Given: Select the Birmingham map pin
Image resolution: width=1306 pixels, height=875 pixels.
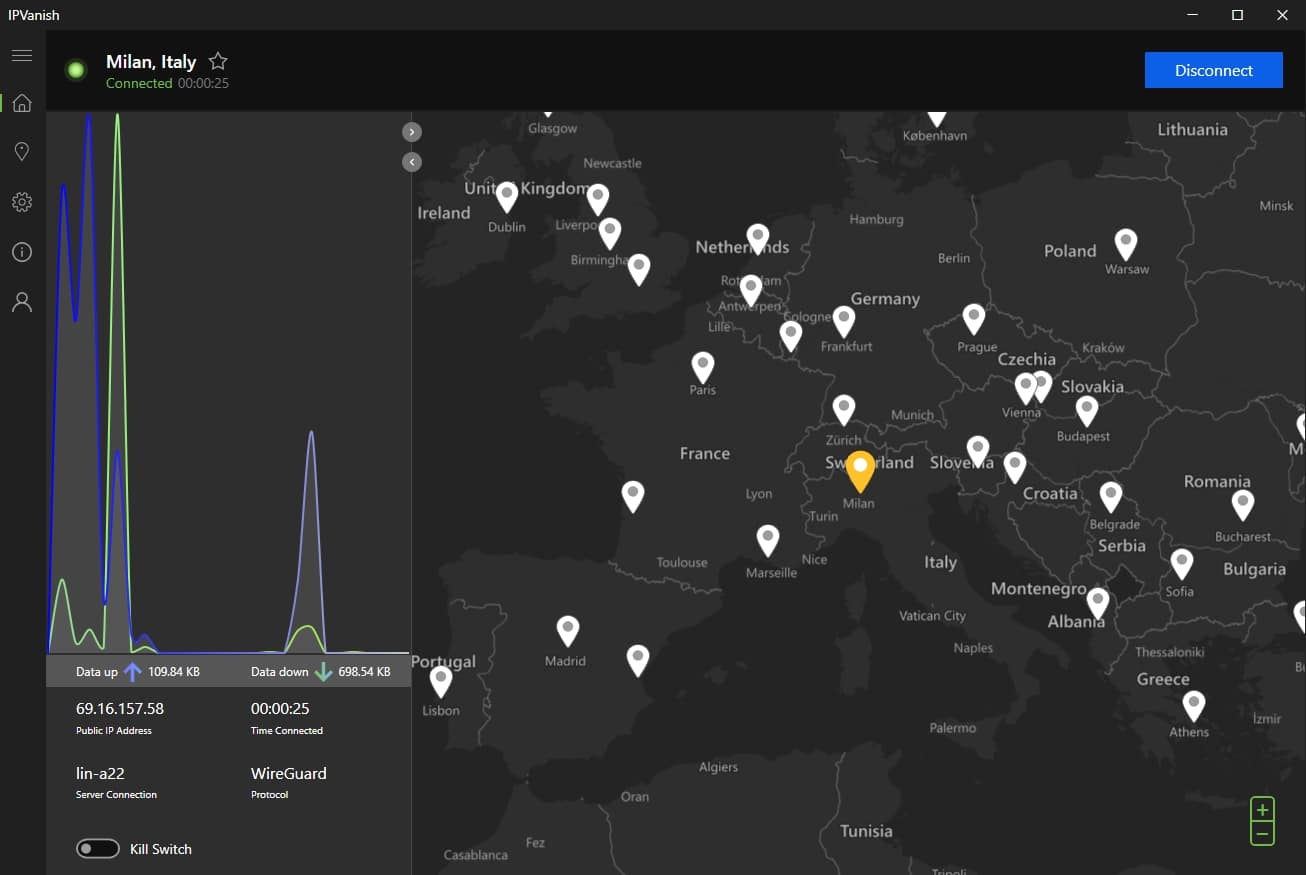Looking at the screenshot, I should pos(609,234).
